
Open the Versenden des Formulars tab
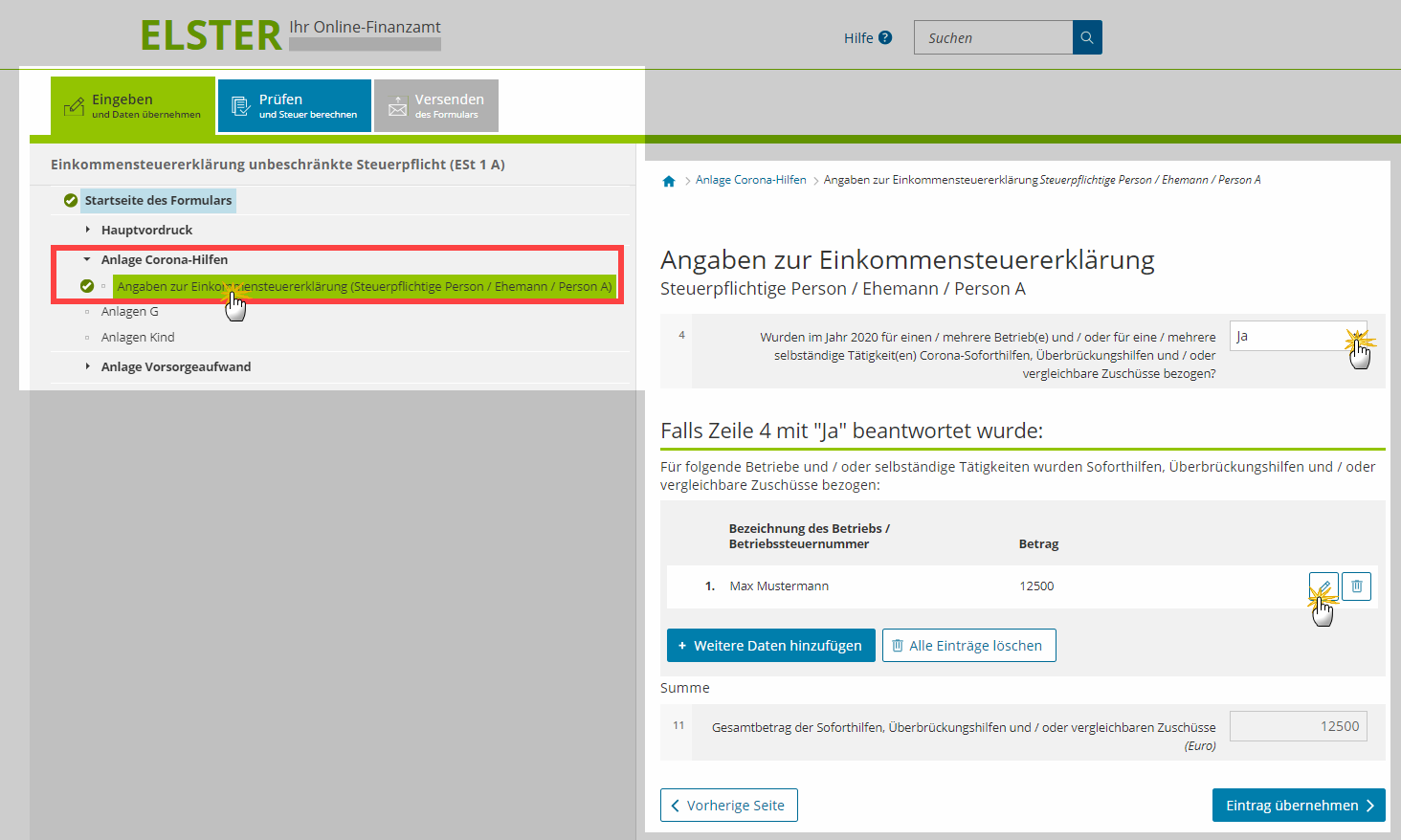point(436,106)
